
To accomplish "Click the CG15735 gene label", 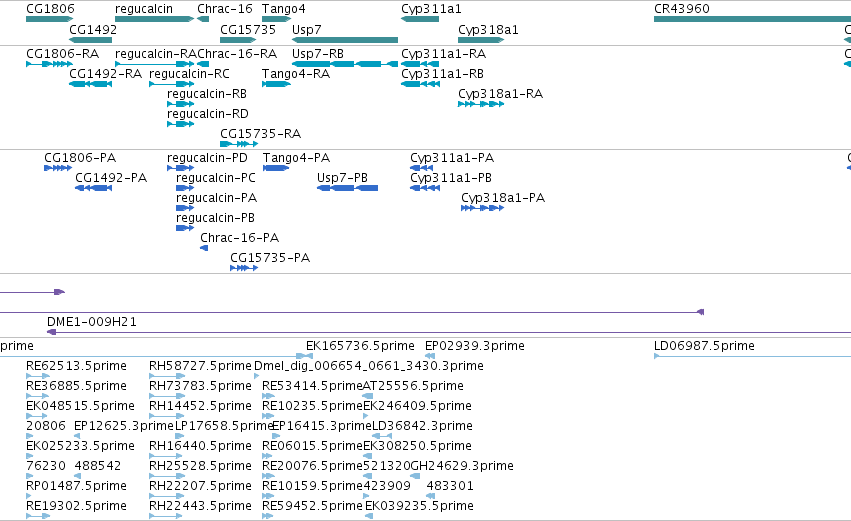I will [x=247, y=29].
